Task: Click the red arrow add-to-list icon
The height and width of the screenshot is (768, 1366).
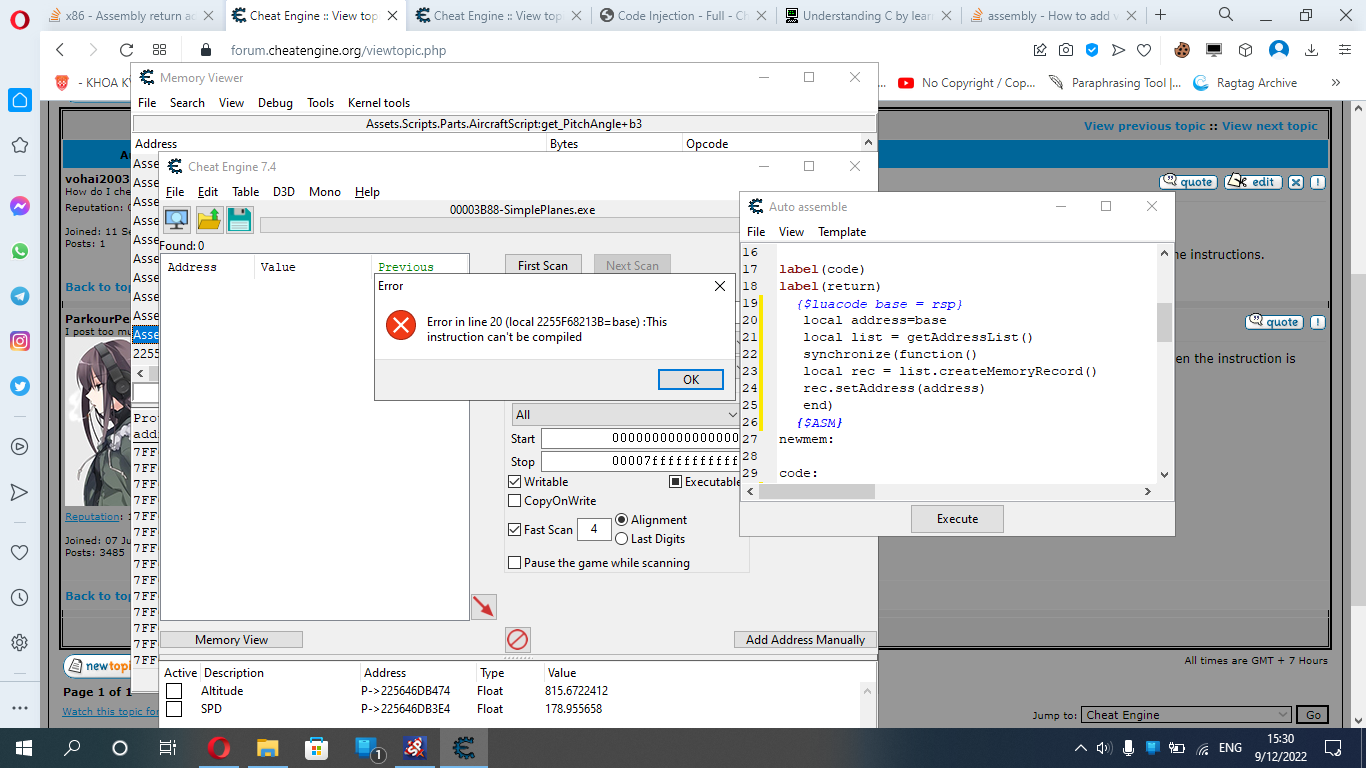Action: coord(484,606)
